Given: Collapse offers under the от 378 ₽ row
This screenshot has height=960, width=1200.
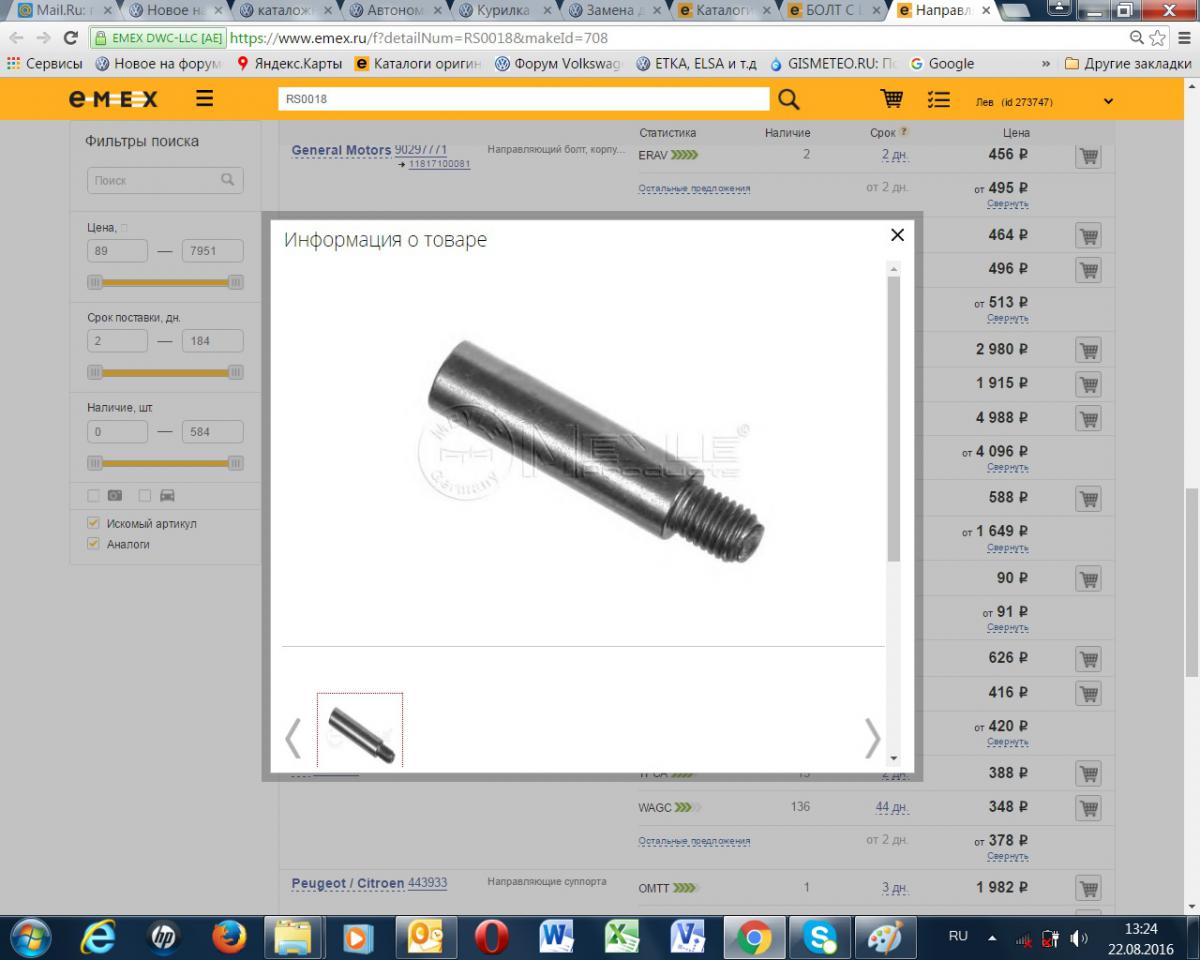Looking at the screenshot, I should coord(1007,856).
